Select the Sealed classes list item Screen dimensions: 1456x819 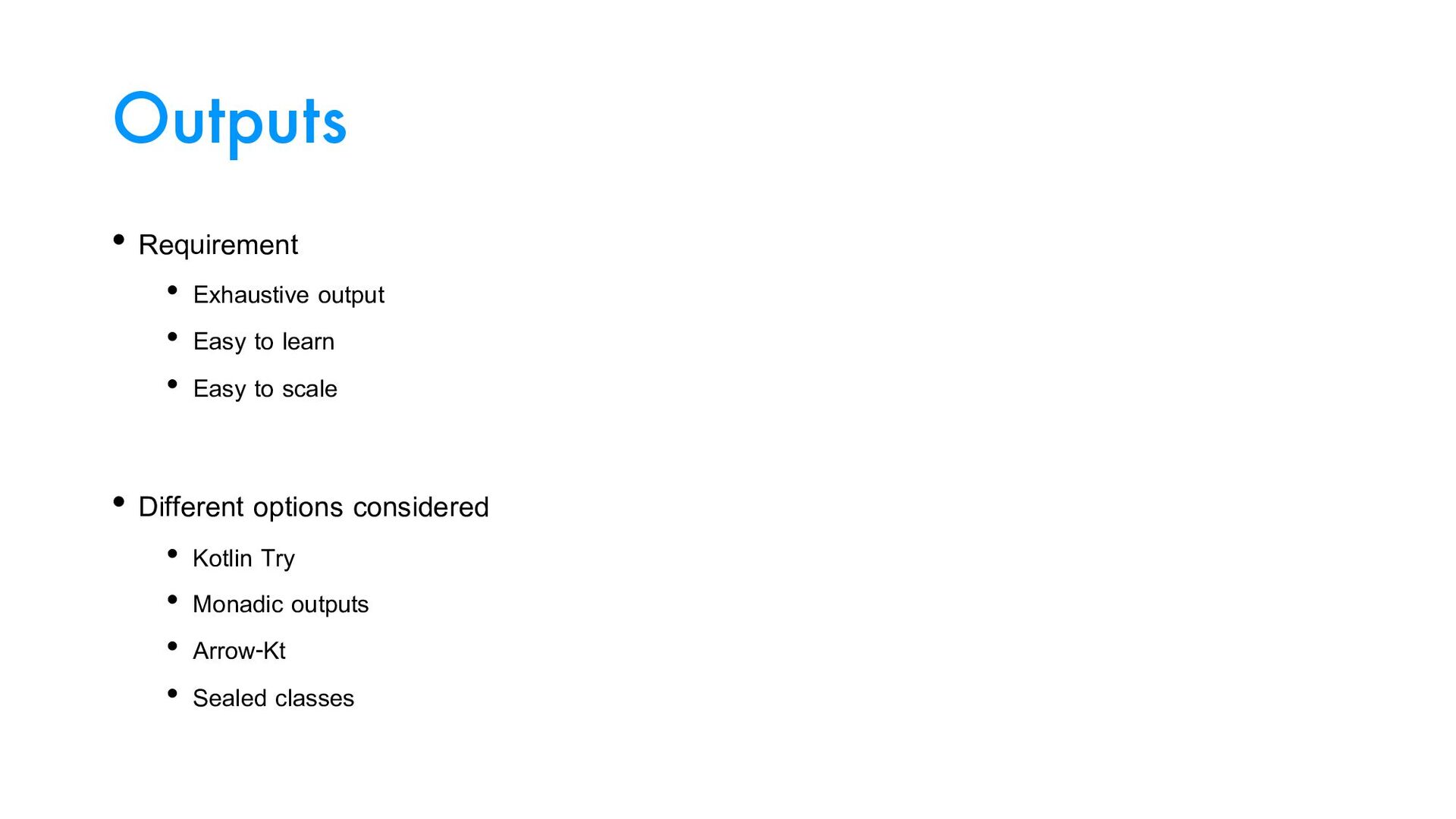coord(273,698)
